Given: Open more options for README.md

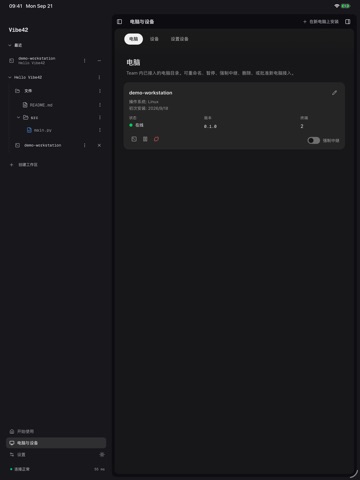Looking at the screenshot, I should (x=100, y=105).
